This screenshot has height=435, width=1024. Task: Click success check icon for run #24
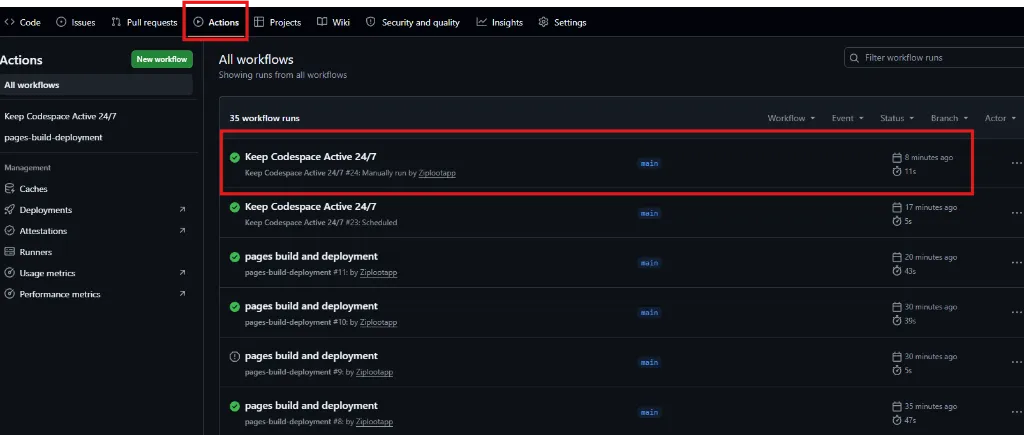234,157
